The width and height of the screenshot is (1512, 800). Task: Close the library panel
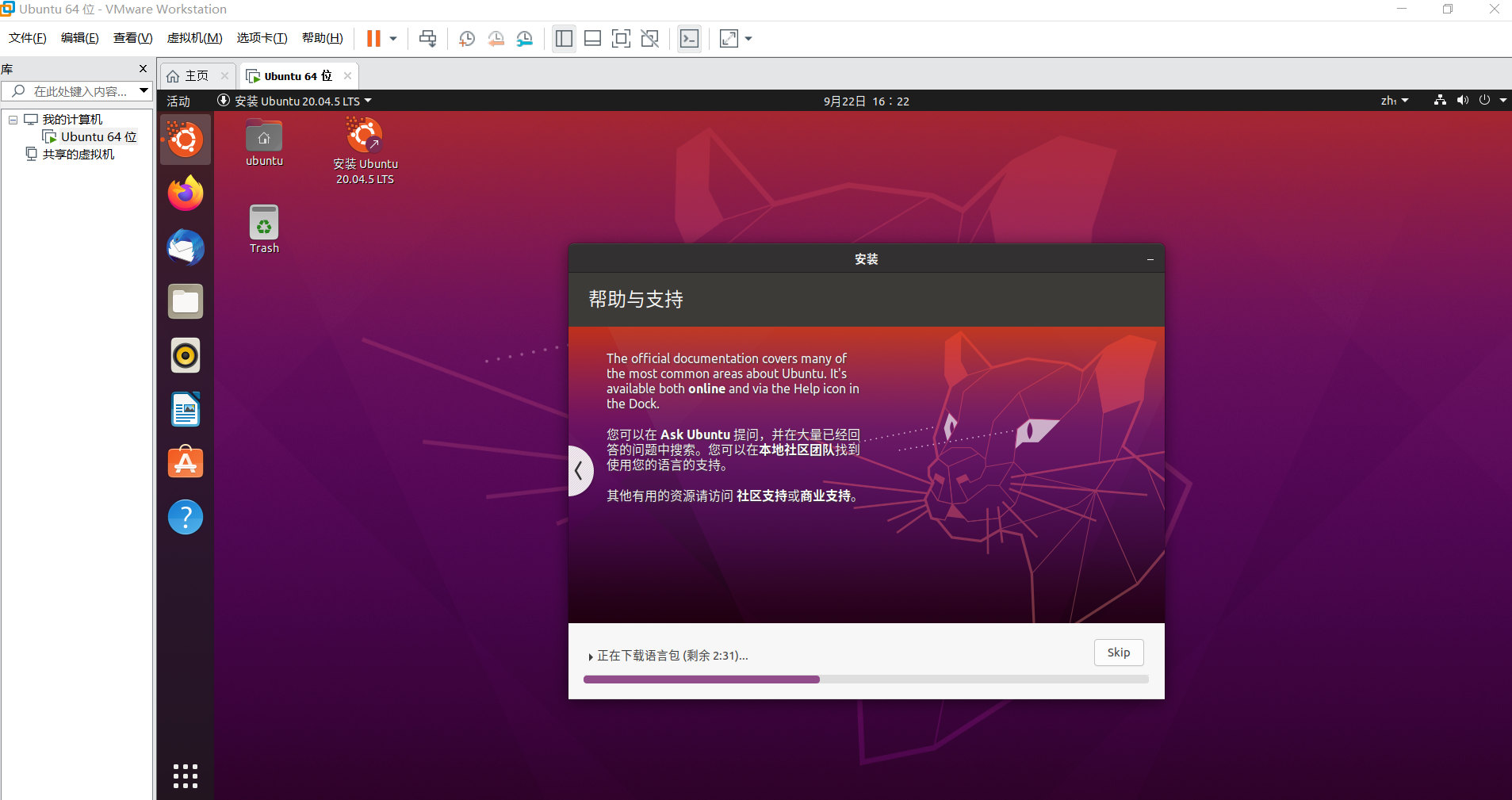pyautogui.click(x=144, y=69)
